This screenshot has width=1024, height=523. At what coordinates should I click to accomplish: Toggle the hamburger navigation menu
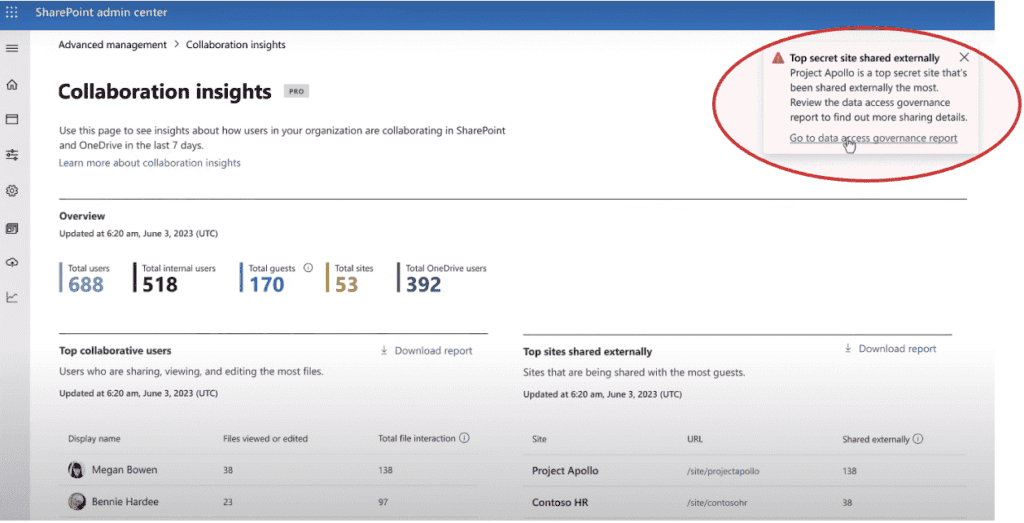tap(12, 48)
